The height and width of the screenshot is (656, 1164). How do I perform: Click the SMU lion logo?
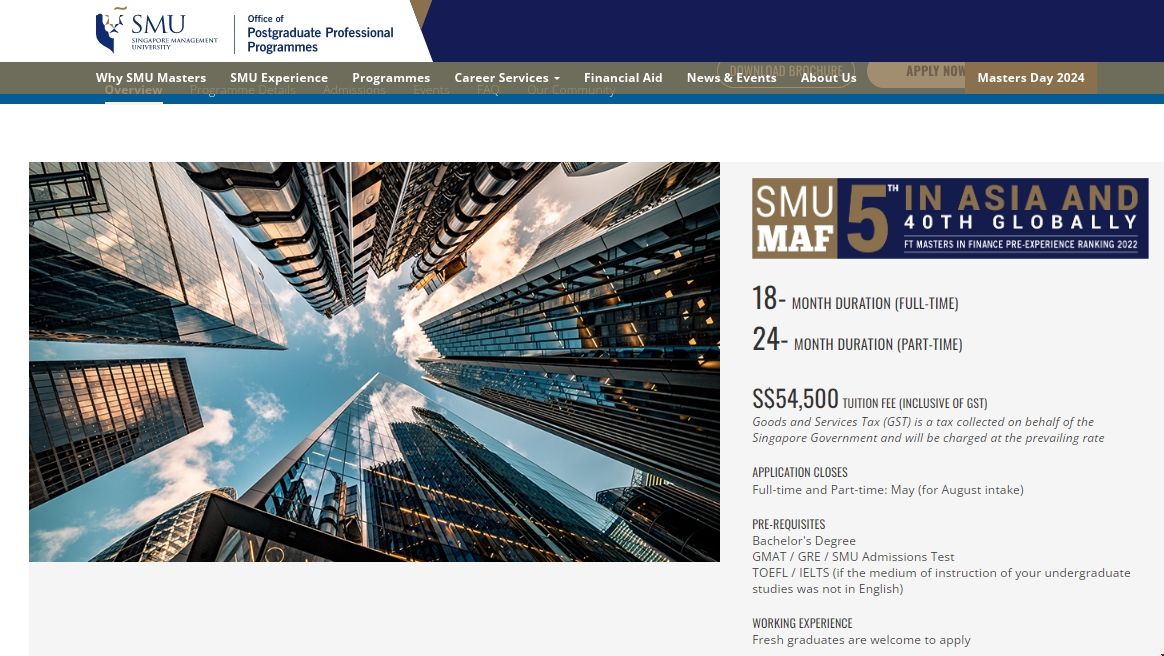[x=155, y=31]
